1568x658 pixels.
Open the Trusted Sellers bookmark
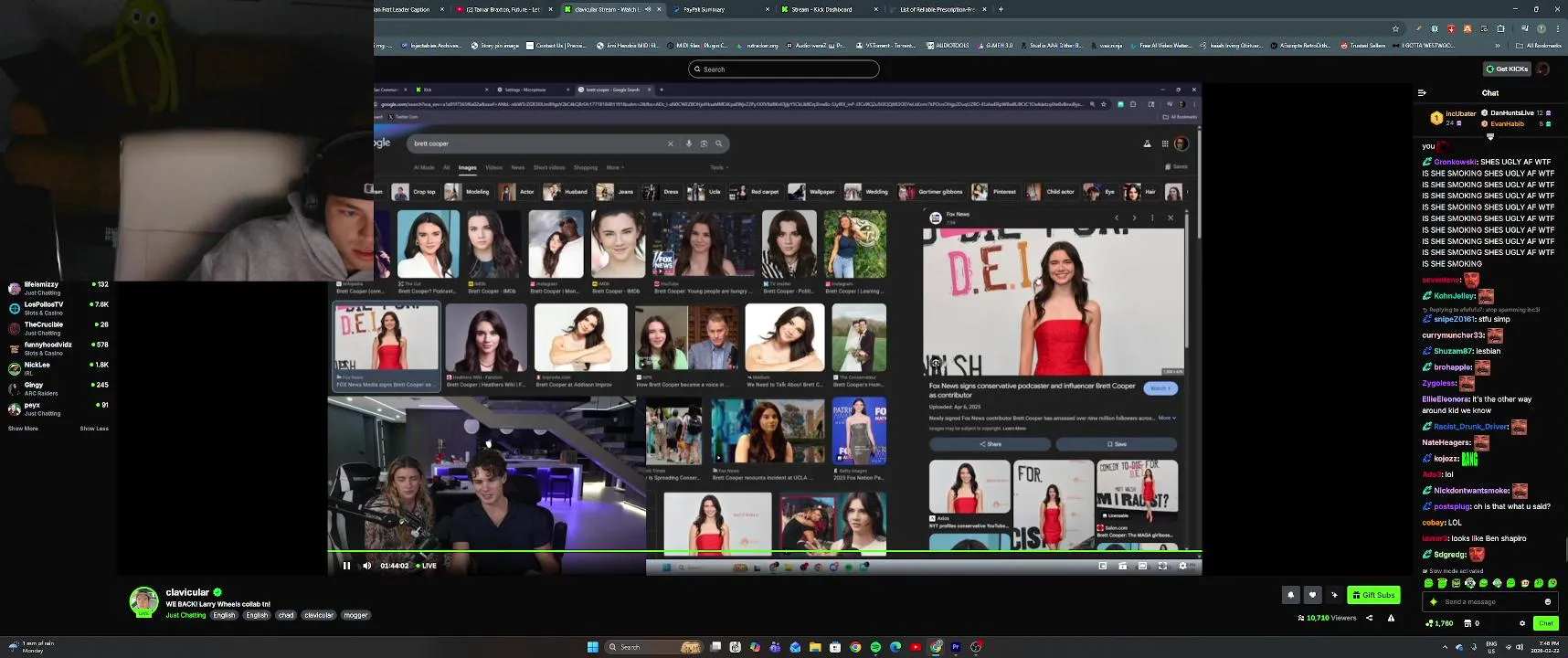pyautogui.click(x=1363, y=45)
